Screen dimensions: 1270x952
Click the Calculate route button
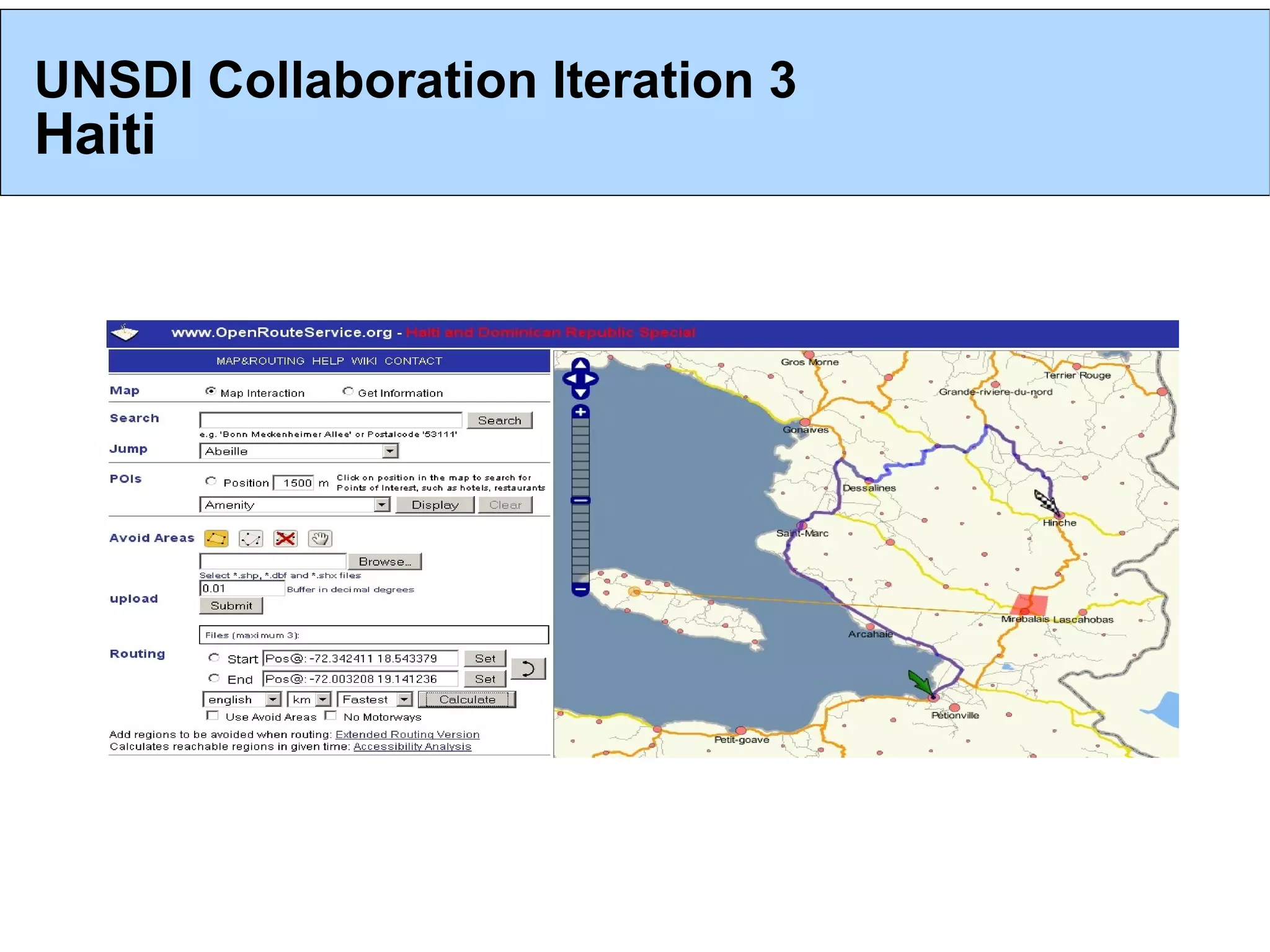[467, 700]
